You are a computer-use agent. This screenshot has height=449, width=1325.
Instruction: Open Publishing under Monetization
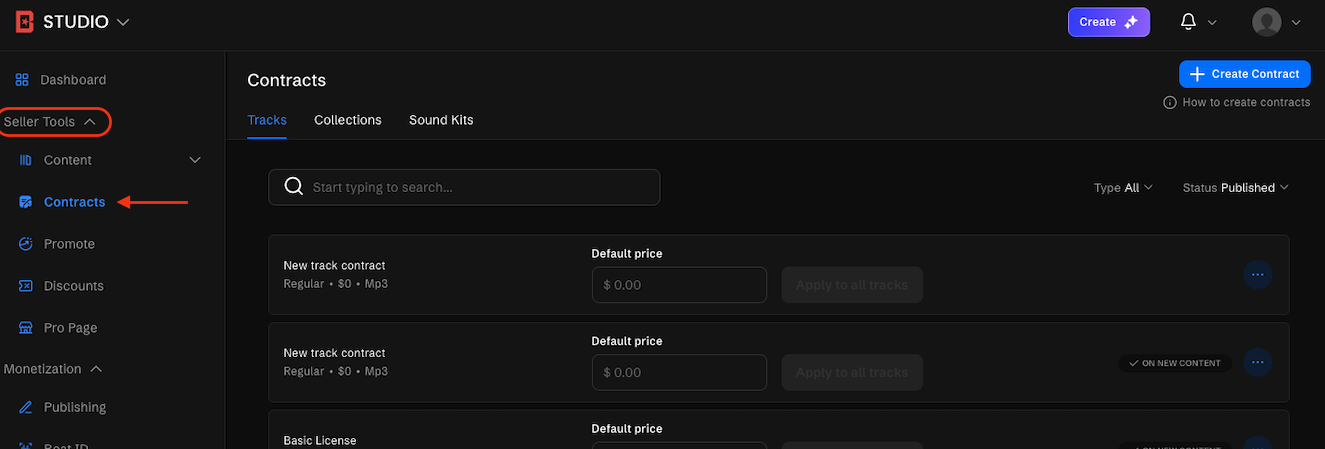74,407
